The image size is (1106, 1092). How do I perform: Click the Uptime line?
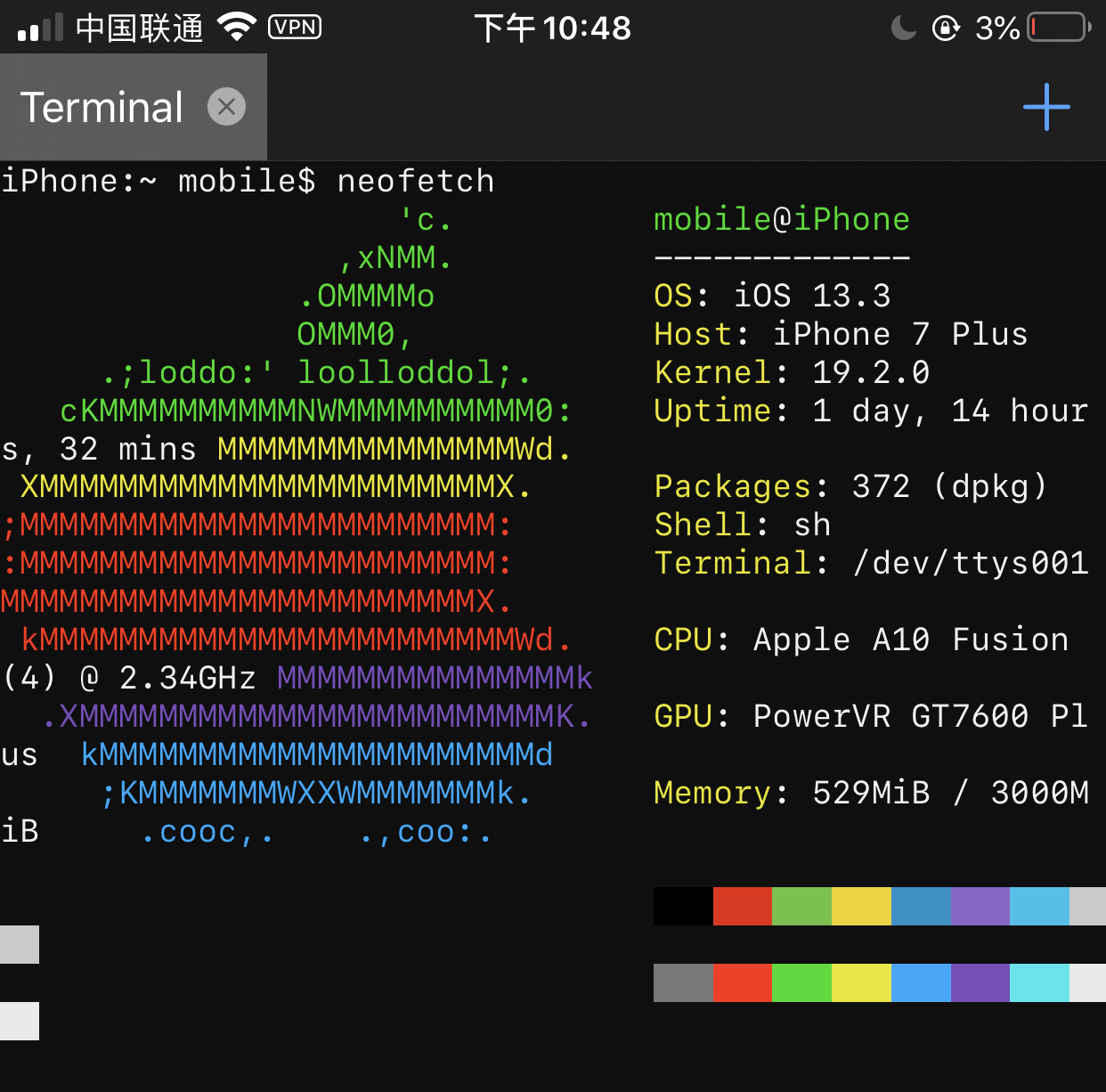[871, 411]
